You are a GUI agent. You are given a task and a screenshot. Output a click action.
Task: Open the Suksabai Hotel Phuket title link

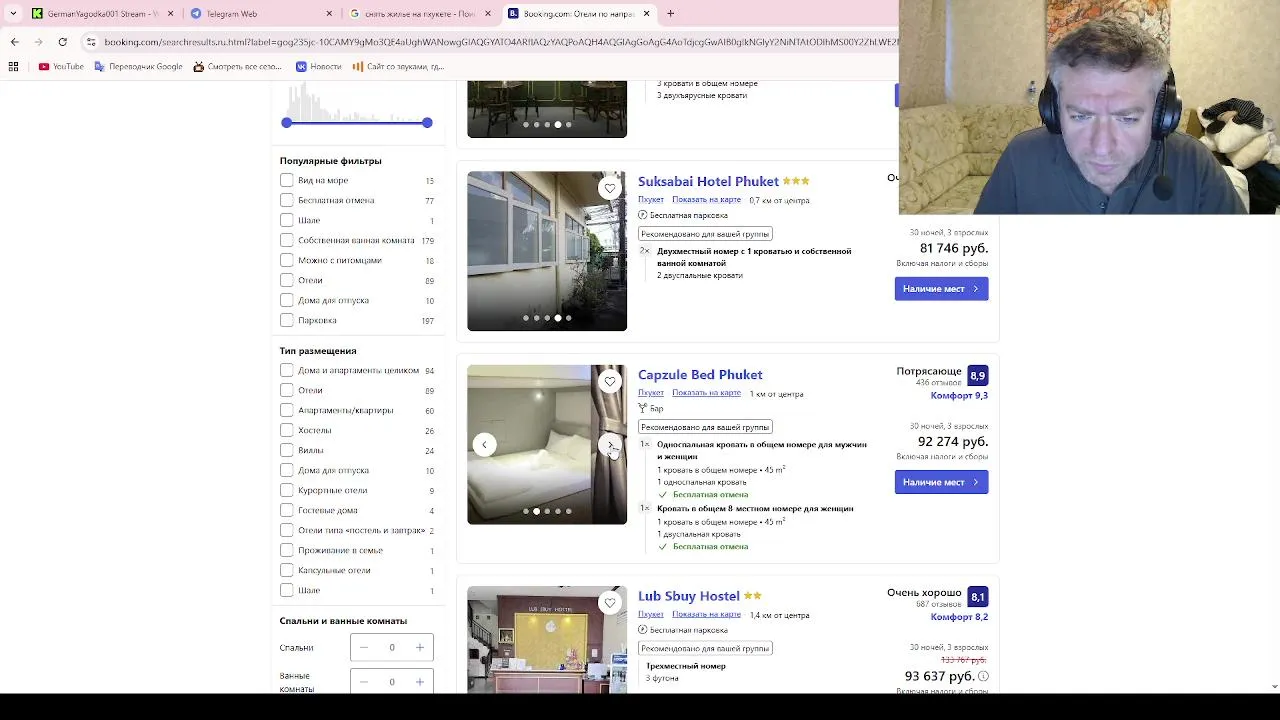pos(708,181)
